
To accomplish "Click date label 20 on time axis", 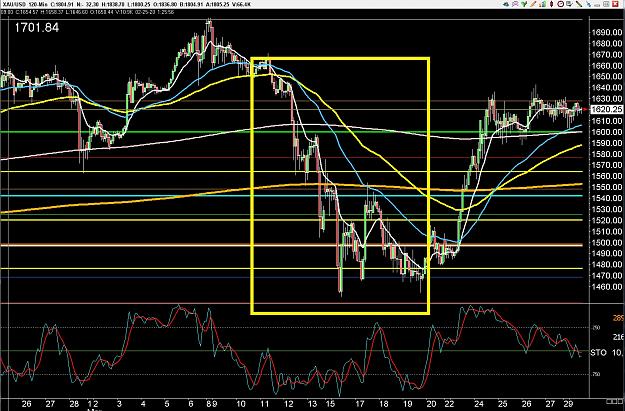I will click(x=431, y=403).
